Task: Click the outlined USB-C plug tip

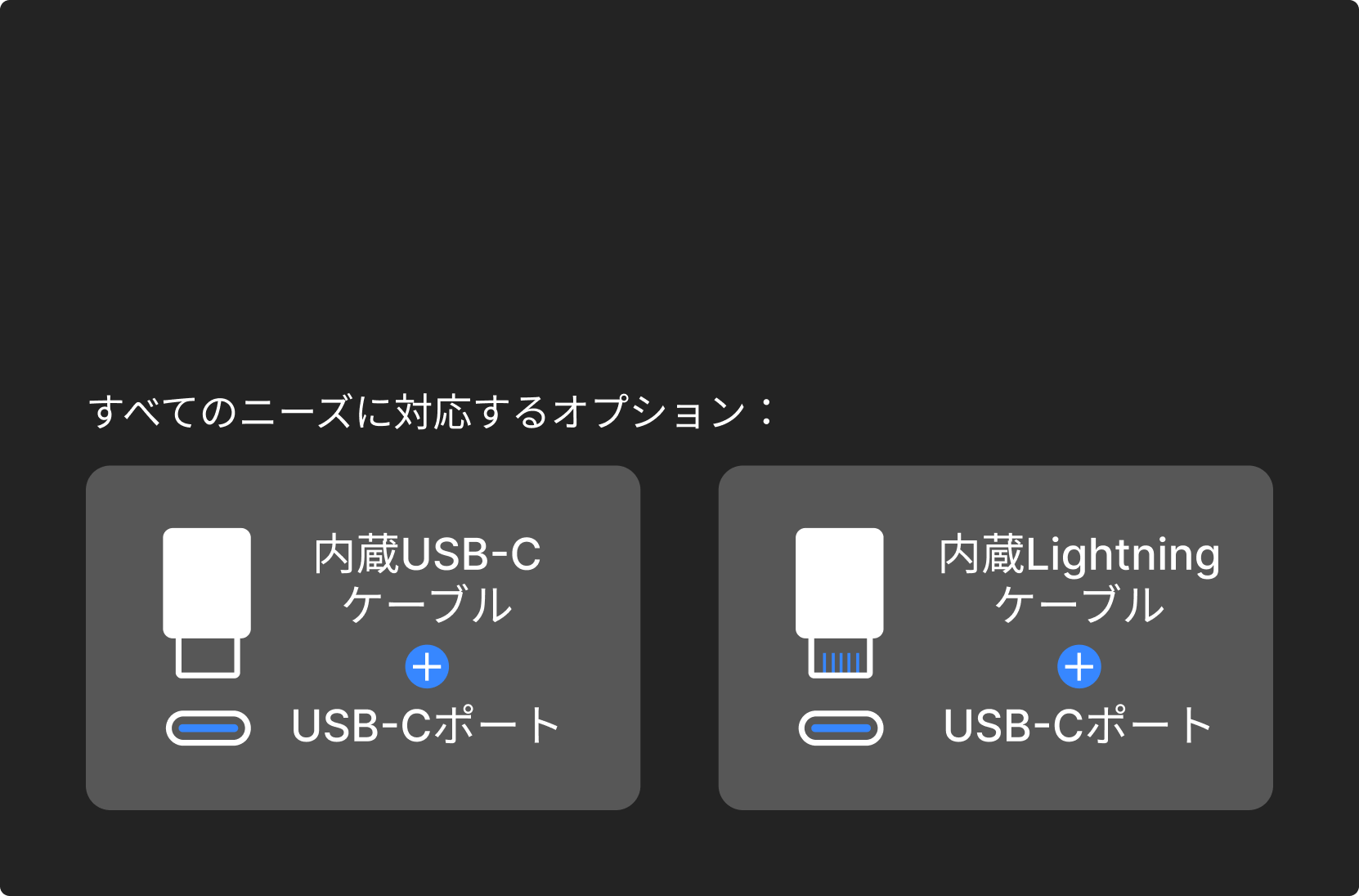Action: point(208,658)
